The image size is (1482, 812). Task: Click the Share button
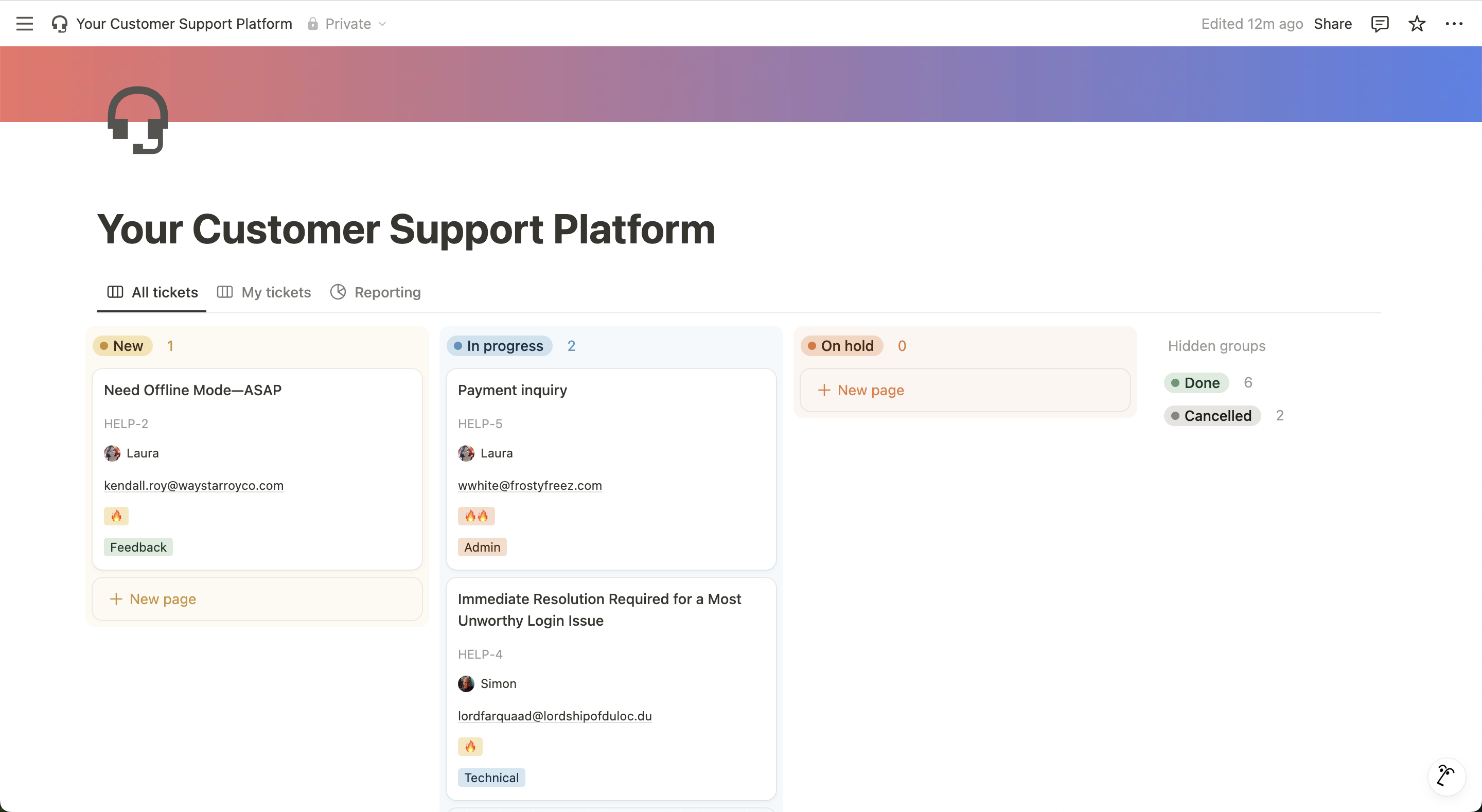point(1332,24)
